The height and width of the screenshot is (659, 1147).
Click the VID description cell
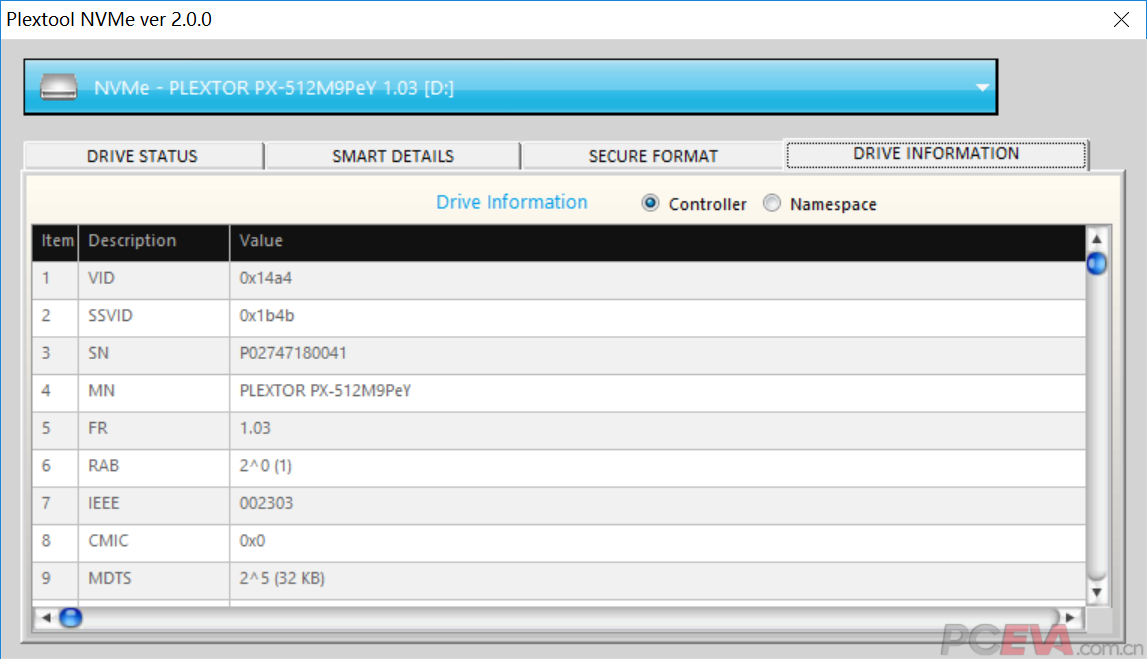pos(154,279)
